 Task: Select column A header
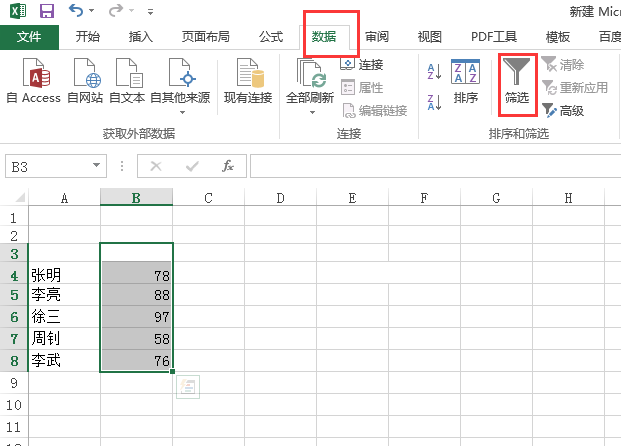[x=64, y=198]
